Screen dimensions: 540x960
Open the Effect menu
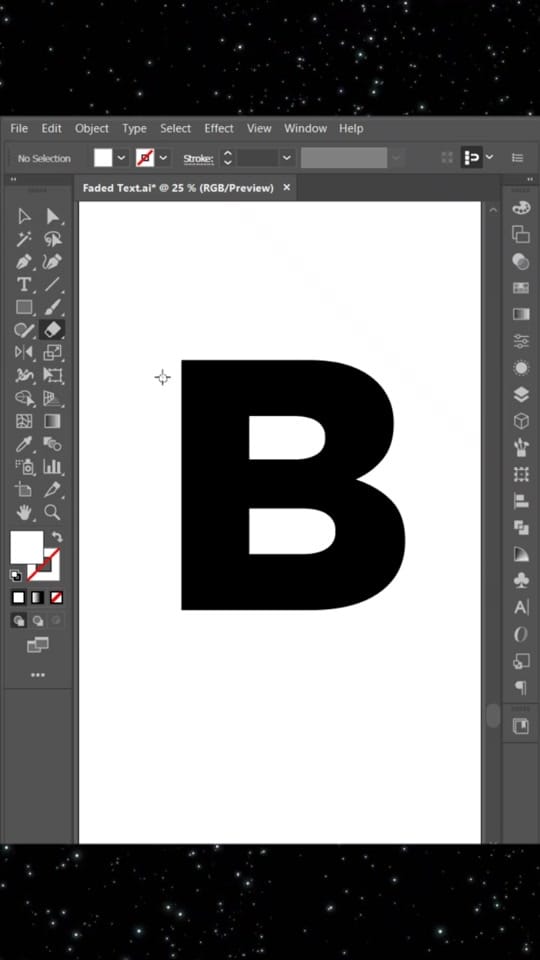coord(219,129)
